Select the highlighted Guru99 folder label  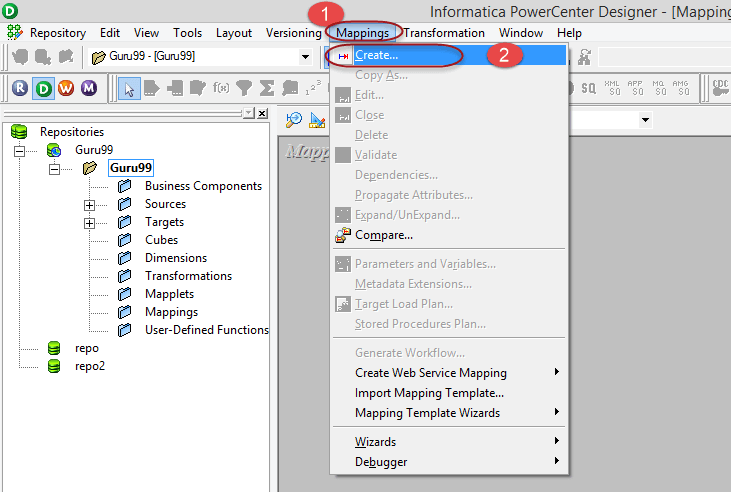(131, 168)
